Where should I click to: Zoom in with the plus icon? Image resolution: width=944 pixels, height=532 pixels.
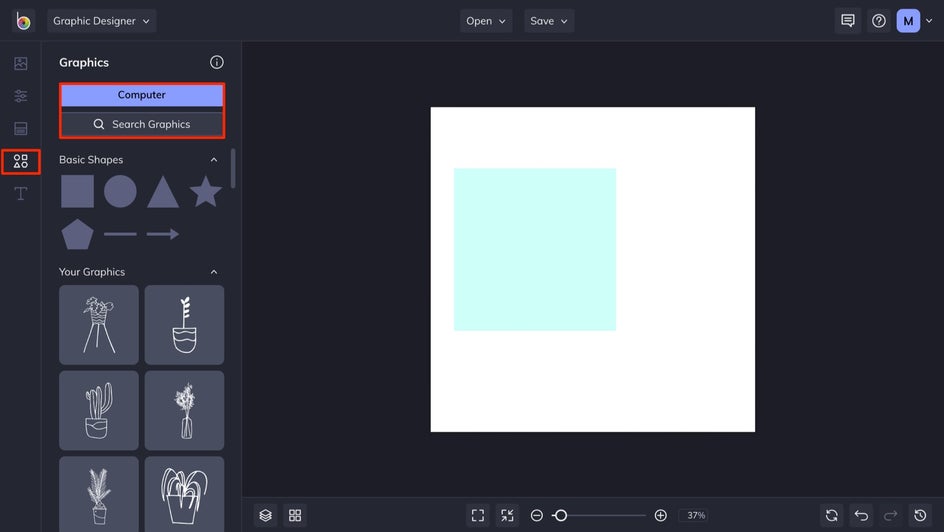(660, 515)
